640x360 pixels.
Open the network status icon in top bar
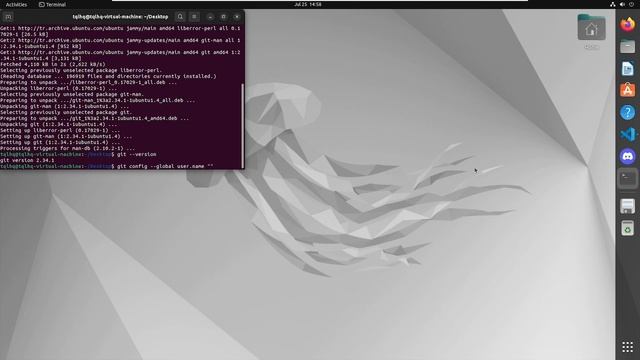pos(613,4)
